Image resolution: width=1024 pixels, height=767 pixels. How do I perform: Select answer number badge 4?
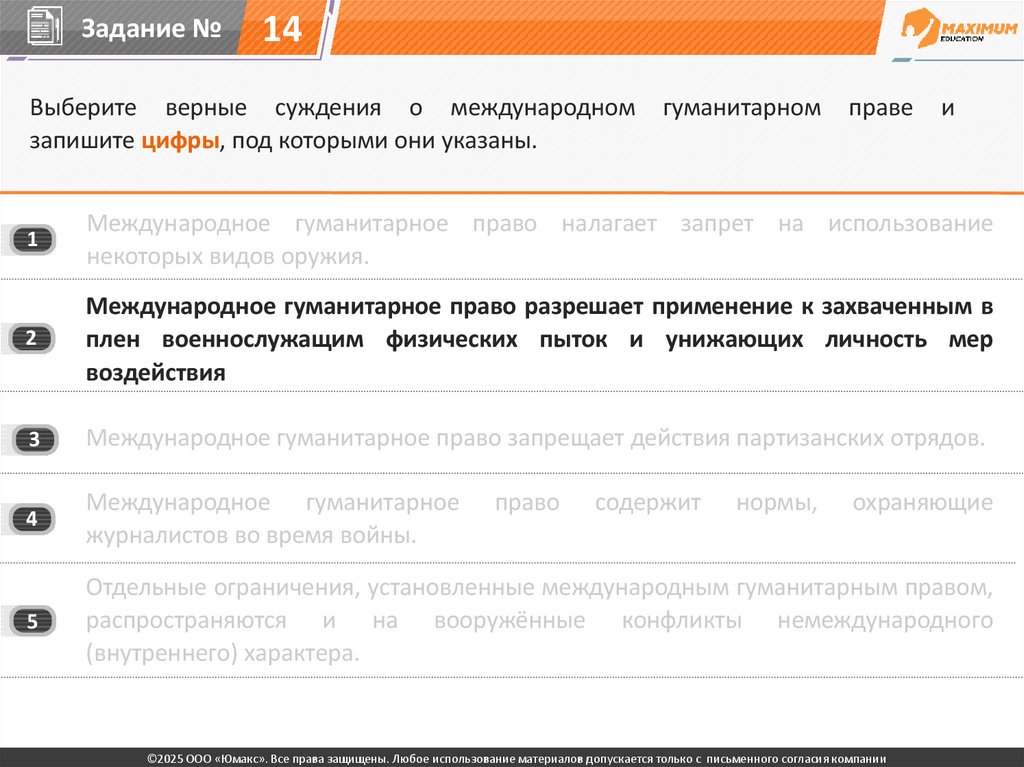point(32,519)
